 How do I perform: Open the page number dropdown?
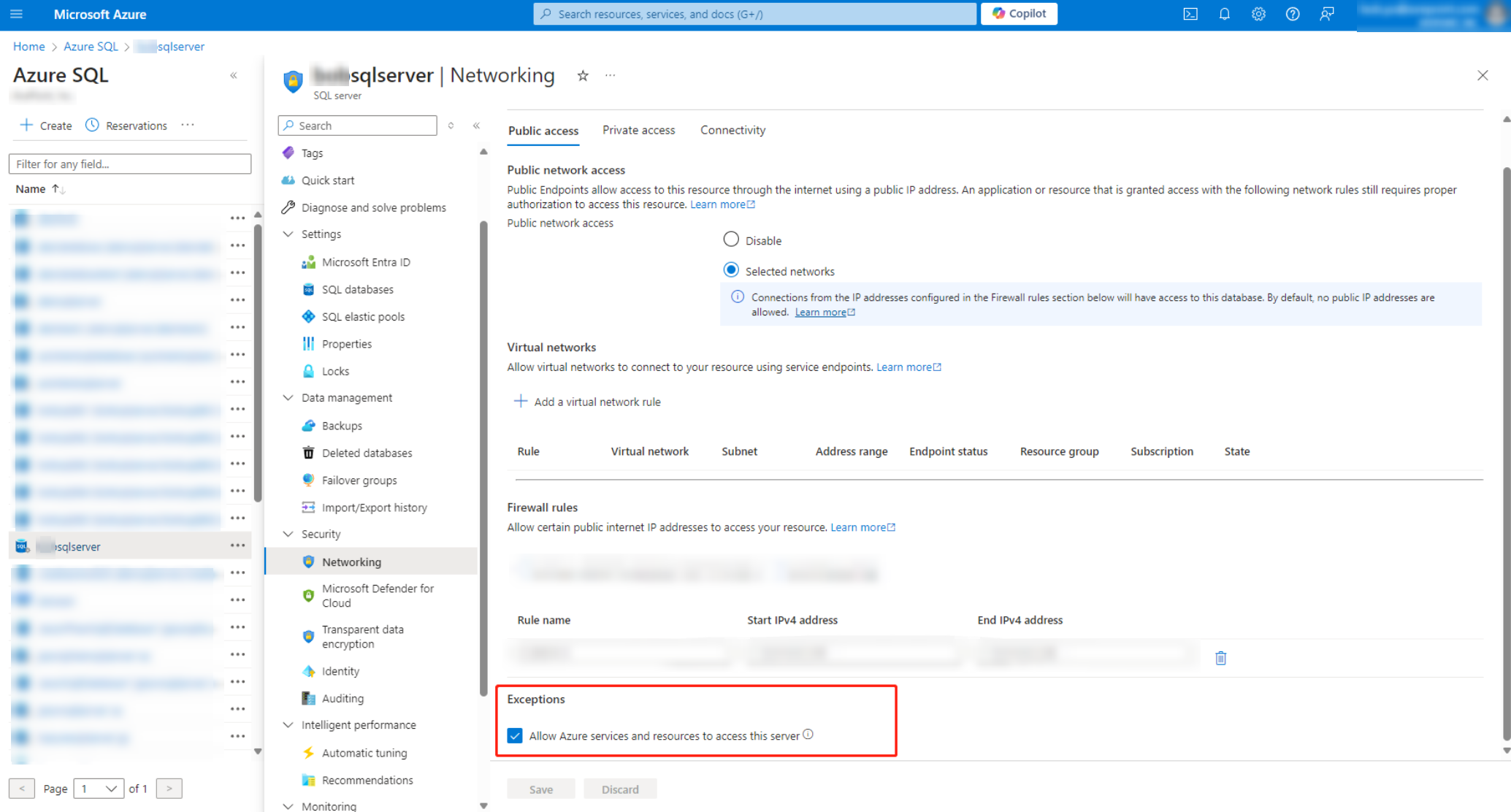(99, 789)
